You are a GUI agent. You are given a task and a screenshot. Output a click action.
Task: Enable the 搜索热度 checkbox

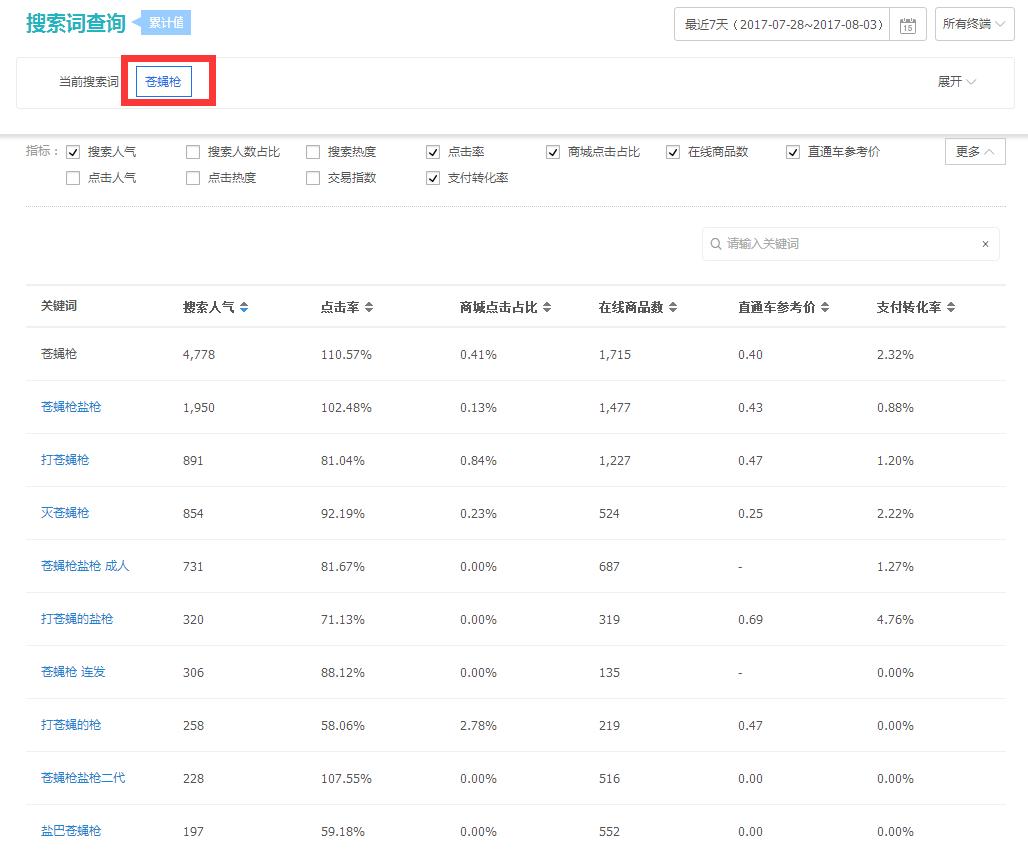coord(313,151)
